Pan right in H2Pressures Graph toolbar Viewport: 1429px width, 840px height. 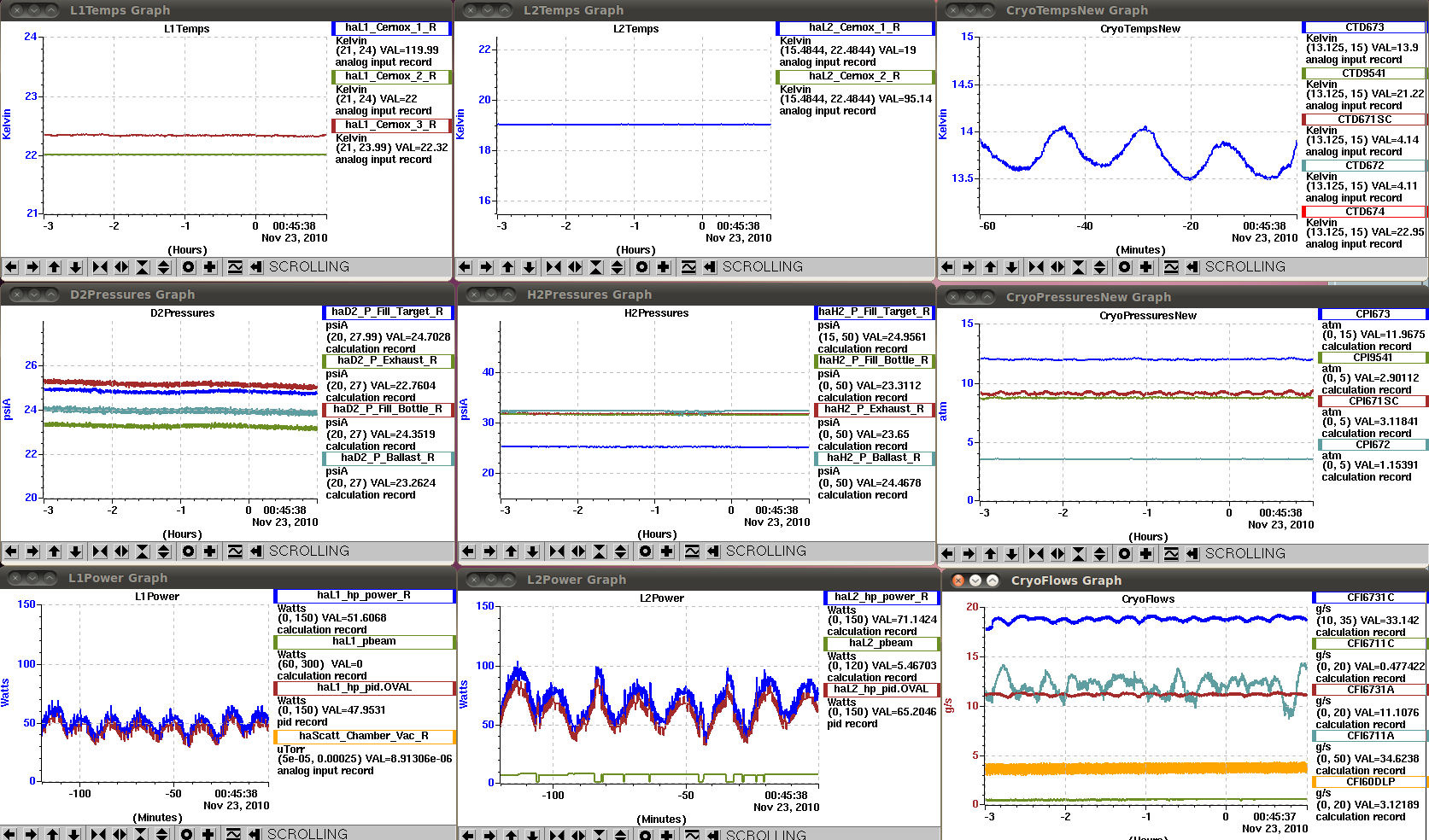(489, 551)
